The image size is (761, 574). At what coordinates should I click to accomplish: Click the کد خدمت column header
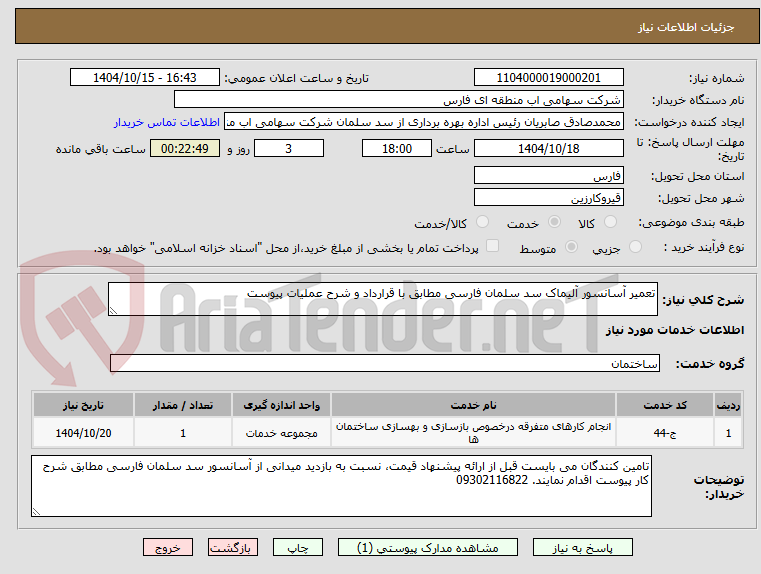coord(664,405)
